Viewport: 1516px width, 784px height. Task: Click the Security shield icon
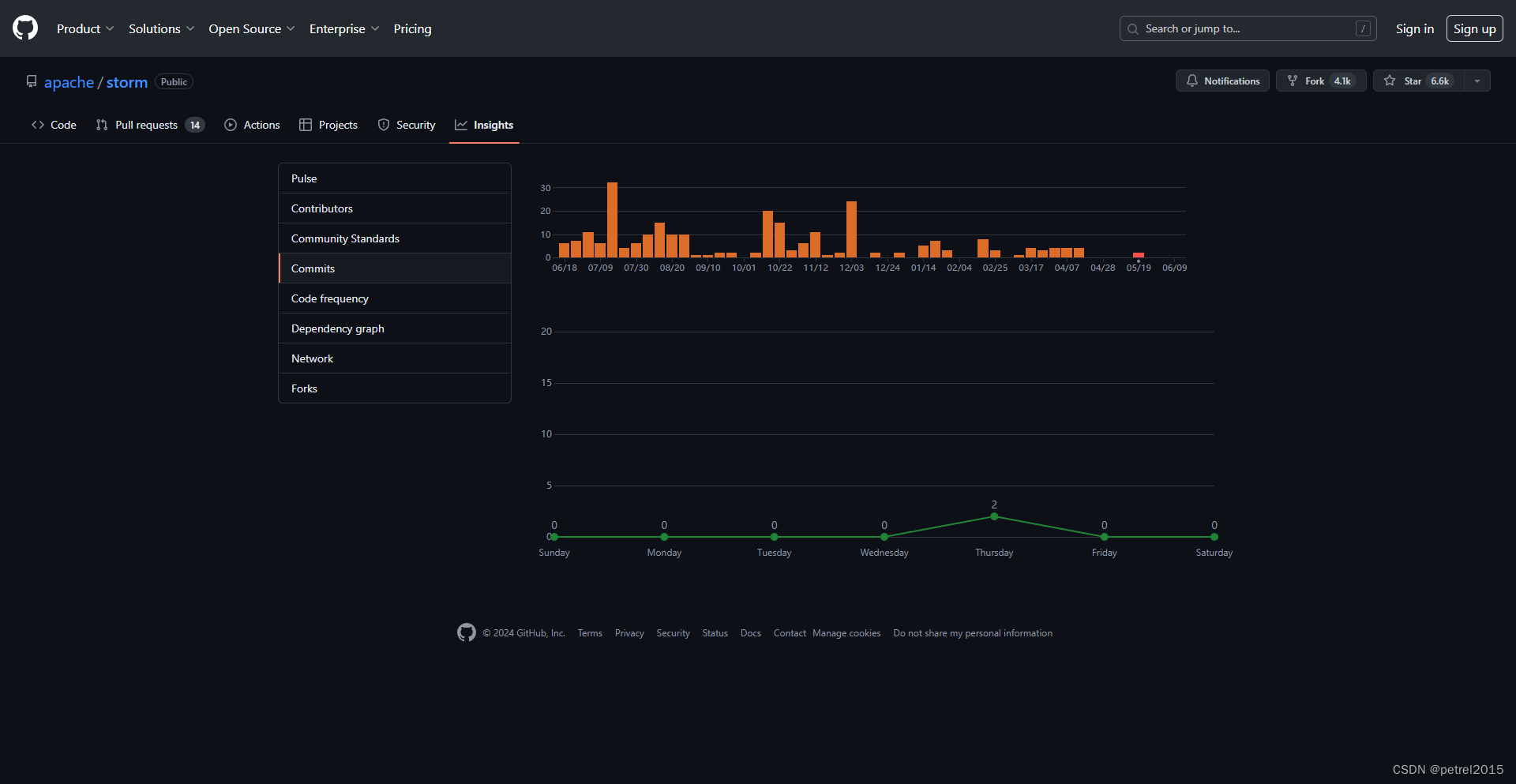(384, 125)
